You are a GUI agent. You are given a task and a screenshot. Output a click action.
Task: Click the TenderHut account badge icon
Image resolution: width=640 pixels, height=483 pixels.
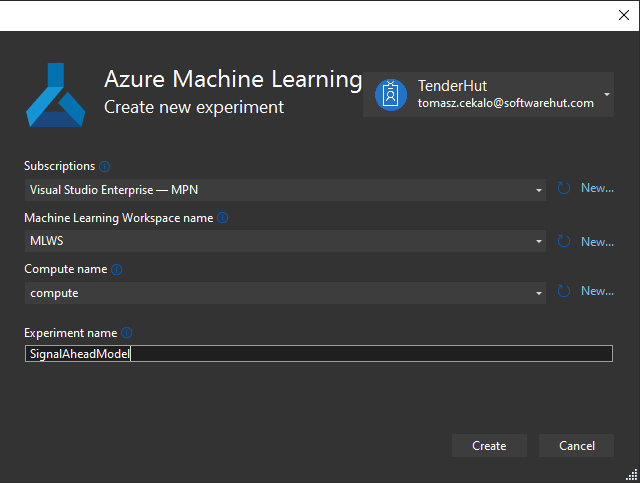391,95
